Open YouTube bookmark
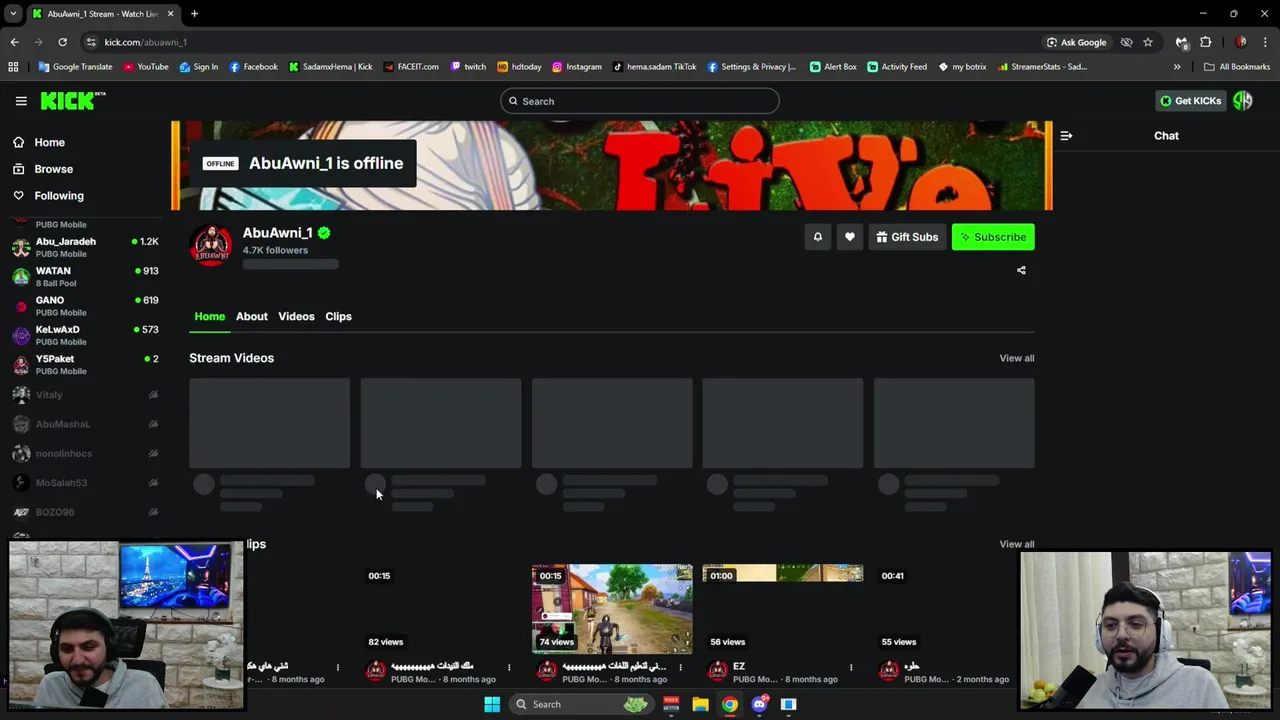 pyautogui.click(x=146, y=67)
